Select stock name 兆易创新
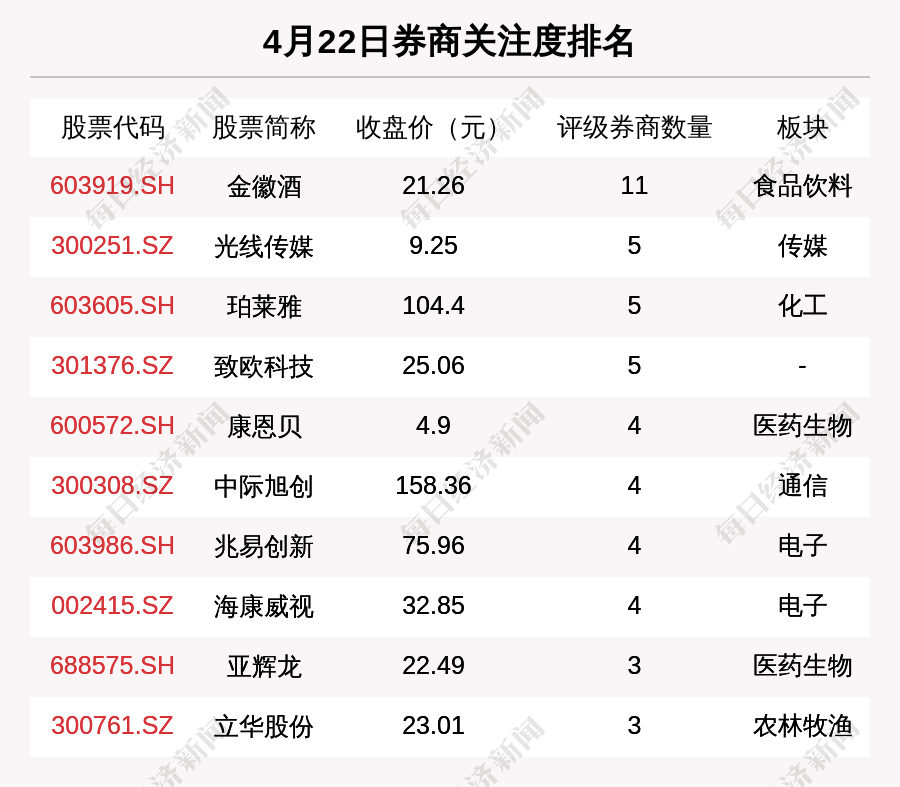Image resolution: width=900 pixels, height=787 pixels. [264, 546]
